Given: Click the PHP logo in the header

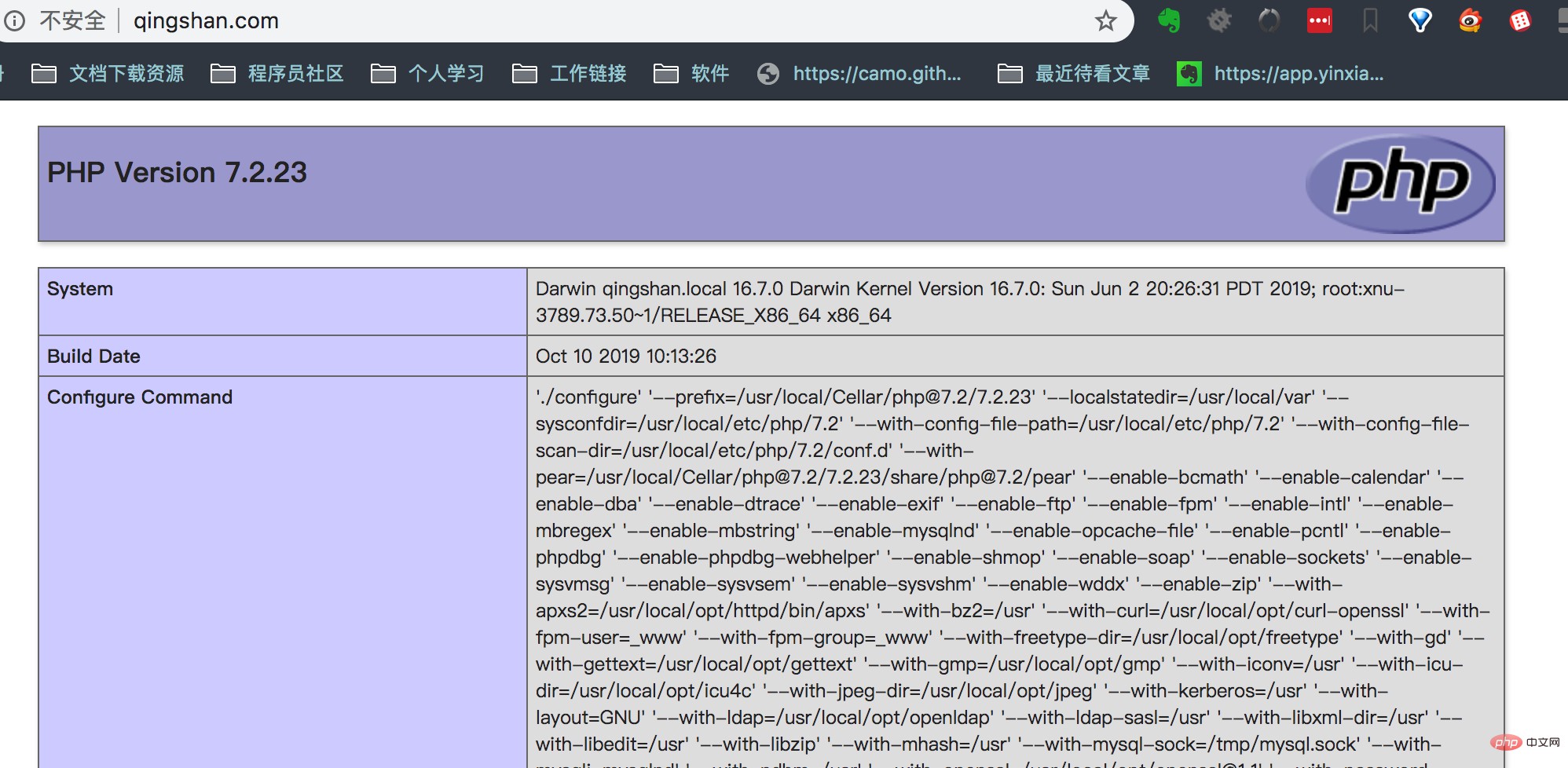Looking at the screenshot, I should 1401,184.
